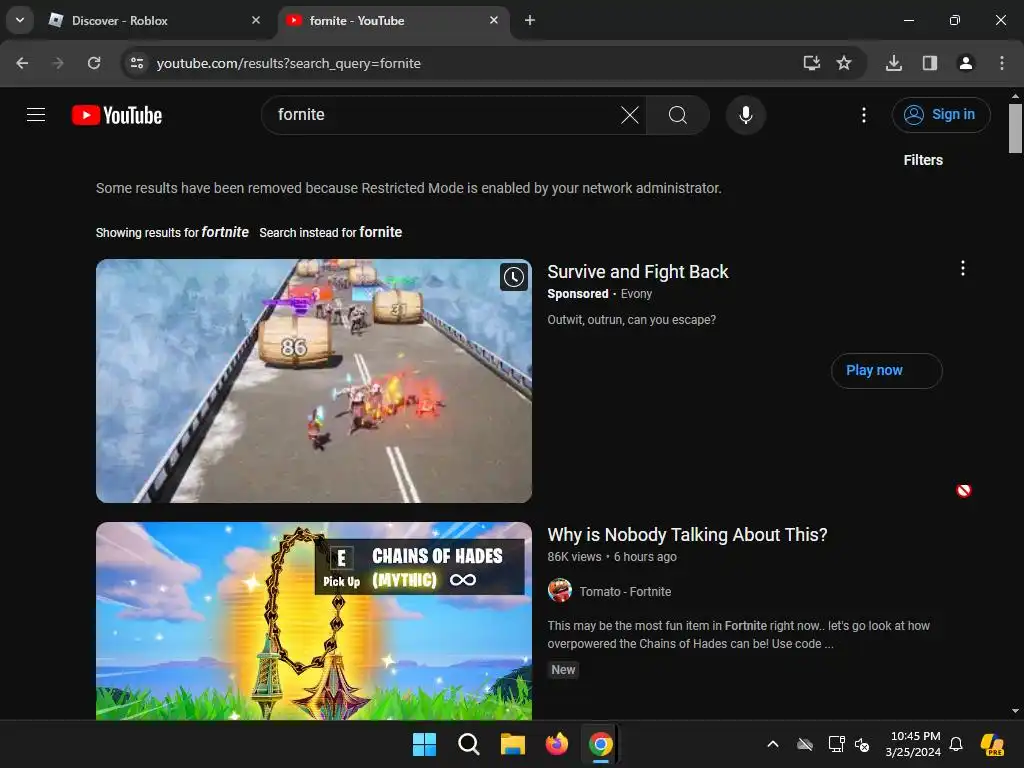The height and width of the screenshot is (768, 1024).
Task: Open Chrome downloads
Action: coord(894,63)
